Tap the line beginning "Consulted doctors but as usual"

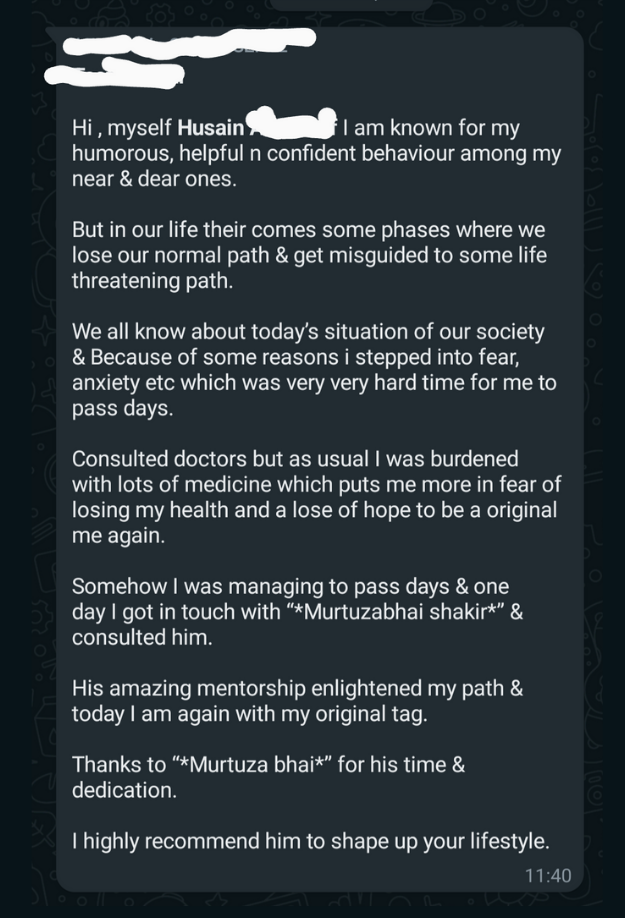click(x=295, y=458)
